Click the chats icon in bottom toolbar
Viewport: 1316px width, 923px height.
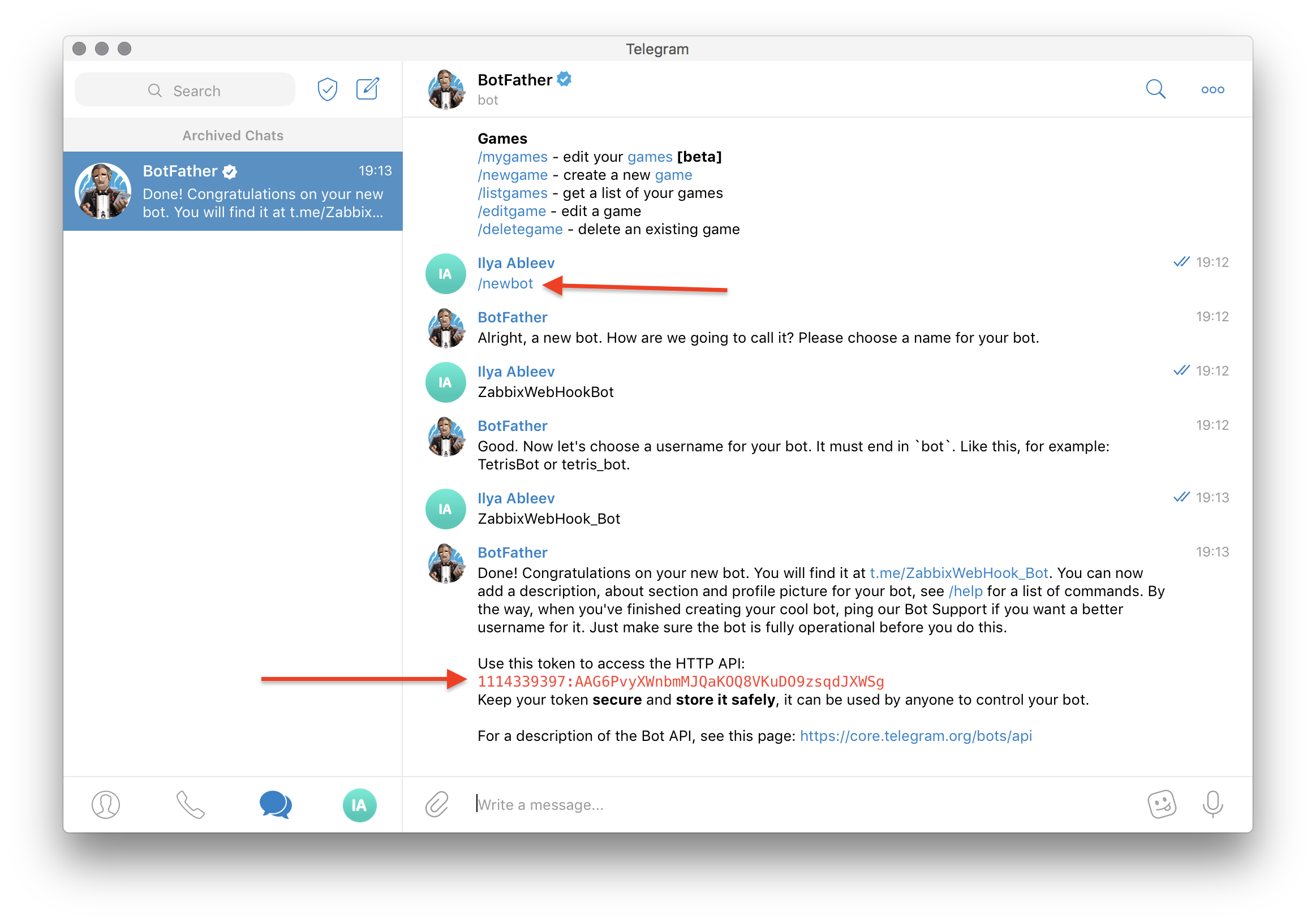[x=275, y=803]
